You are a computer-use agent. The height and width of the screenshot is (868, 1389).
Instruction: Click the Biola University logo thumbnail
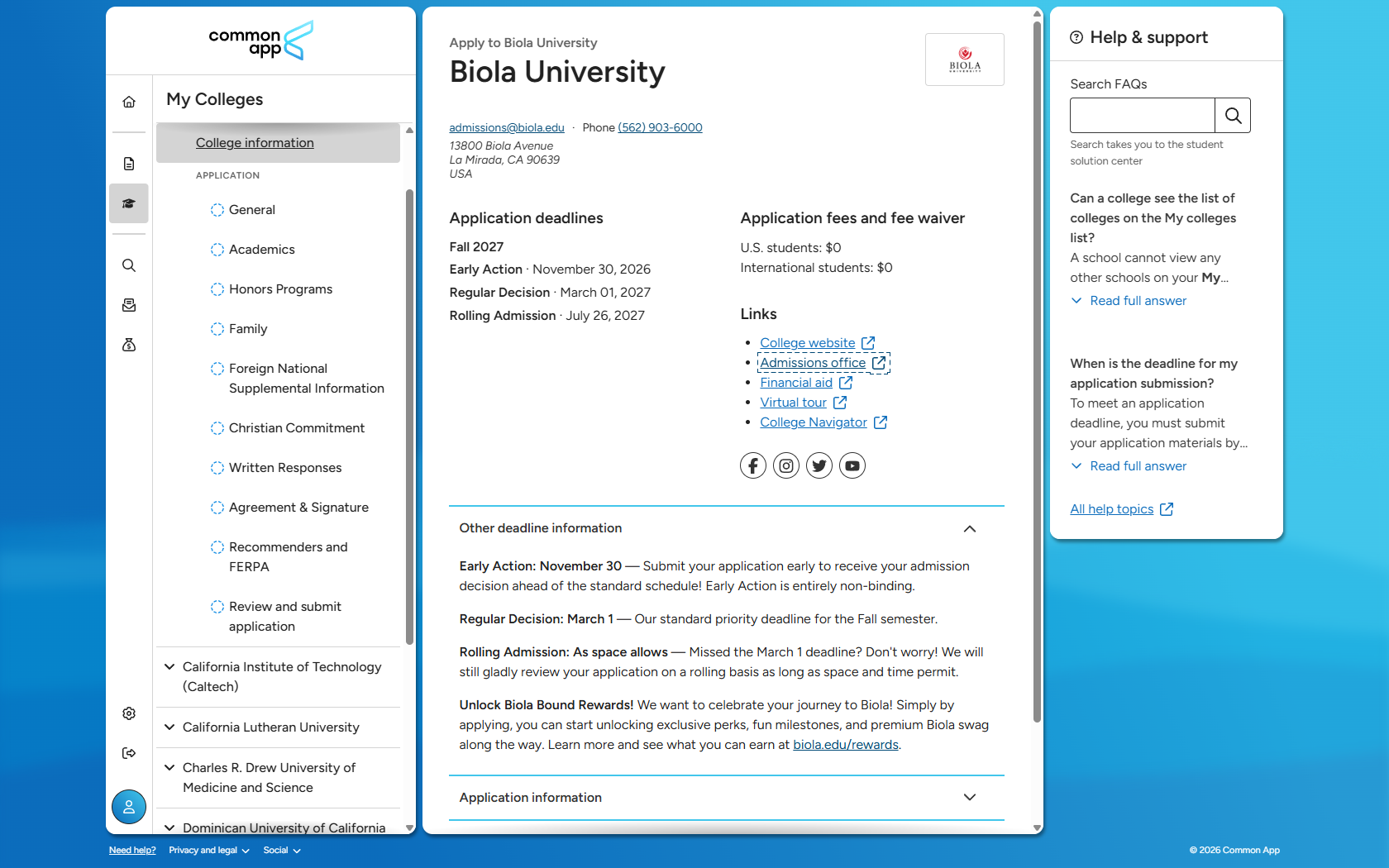coord(965,60)
